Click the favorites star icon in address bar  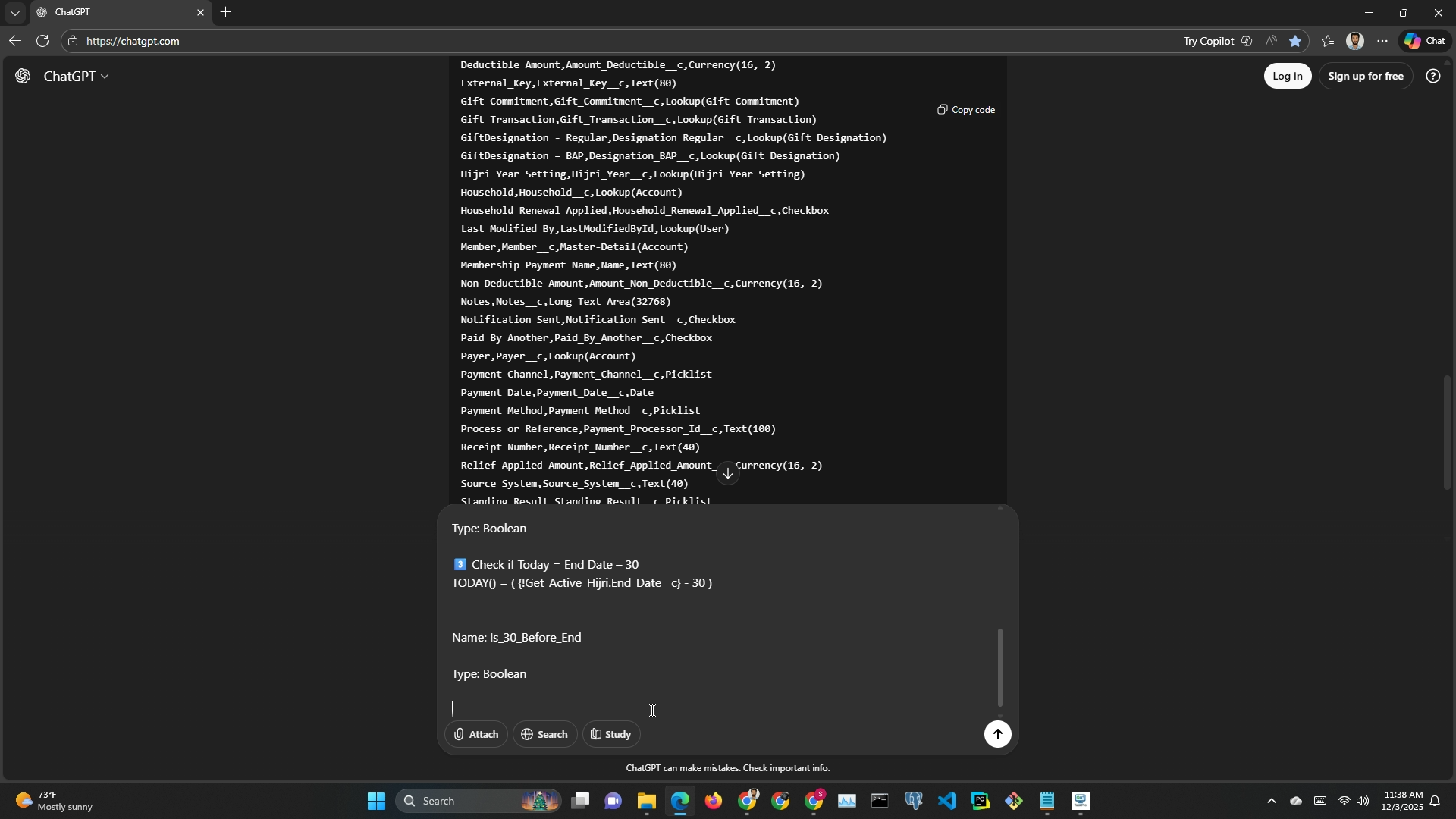pyautogui.click(x=1295, y=41)
